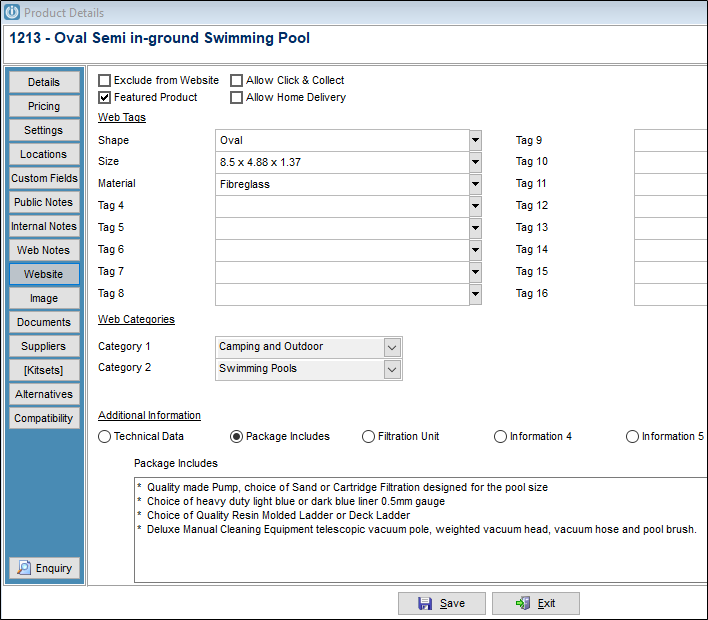Choose the Filtration Unit radio option
Viewport: 708px width, 620px height.
[x=368, y=437]
